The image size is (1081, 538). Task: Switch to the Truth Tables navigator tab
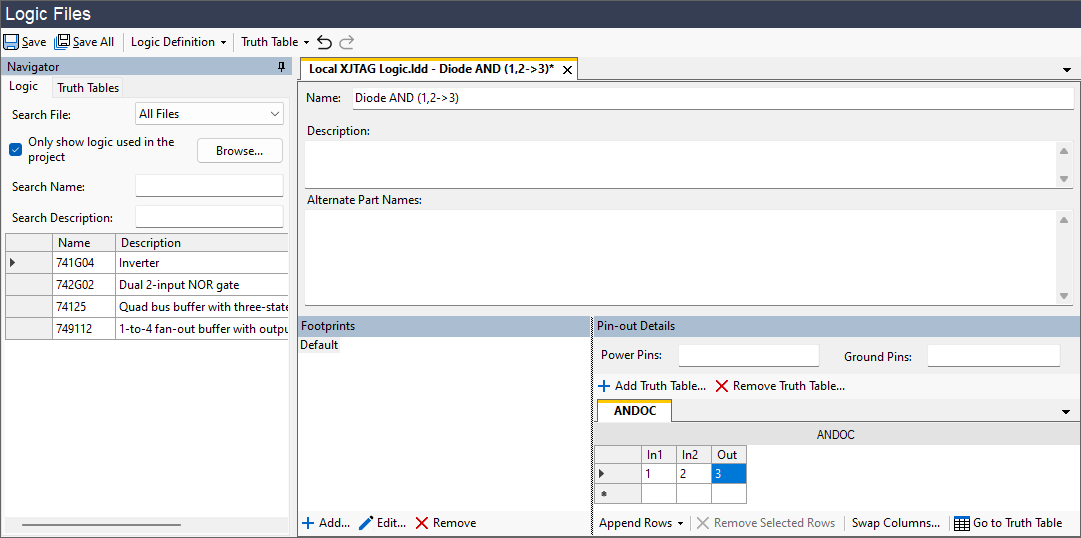point(88,88)
